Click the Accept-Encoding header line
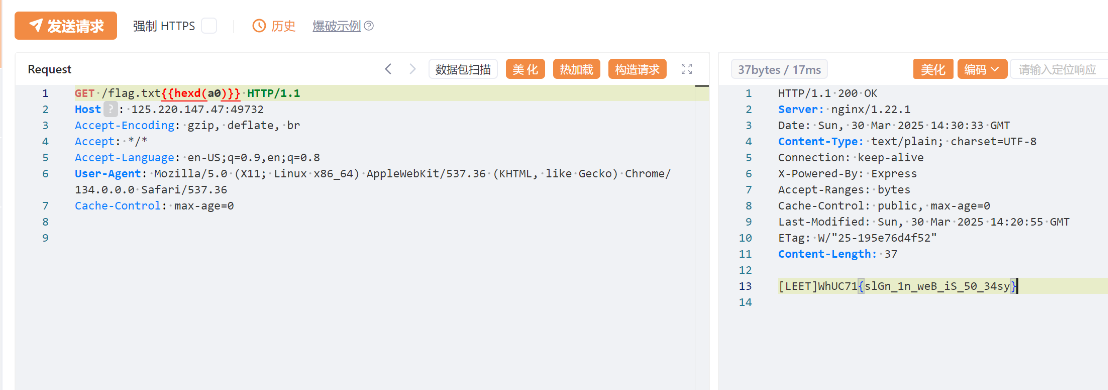 187,125
